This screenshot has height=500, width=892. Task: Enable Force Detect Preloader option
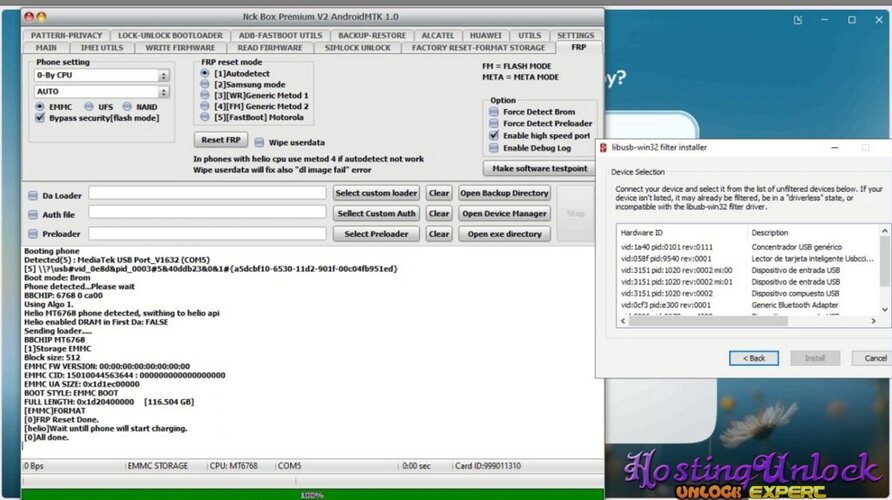pos(494,123)
